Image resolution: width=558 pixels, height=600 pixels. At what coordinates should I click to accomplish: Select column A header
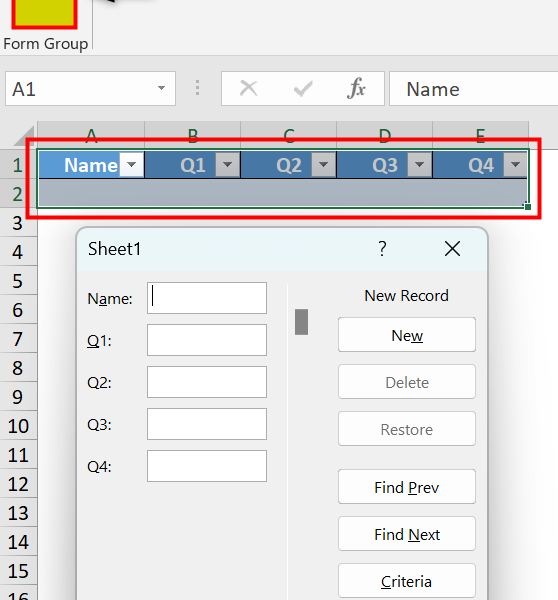pos(91,136)
